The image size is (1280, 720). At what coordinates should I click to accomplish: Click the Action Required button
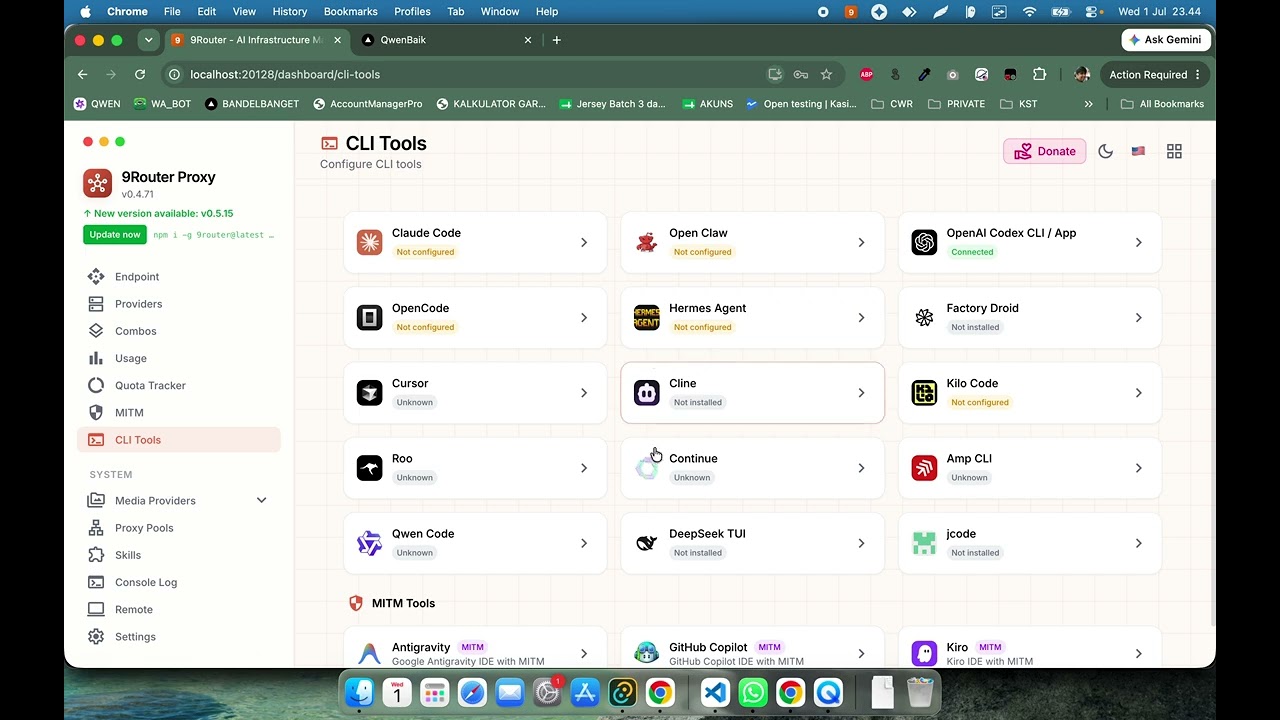1154,75
